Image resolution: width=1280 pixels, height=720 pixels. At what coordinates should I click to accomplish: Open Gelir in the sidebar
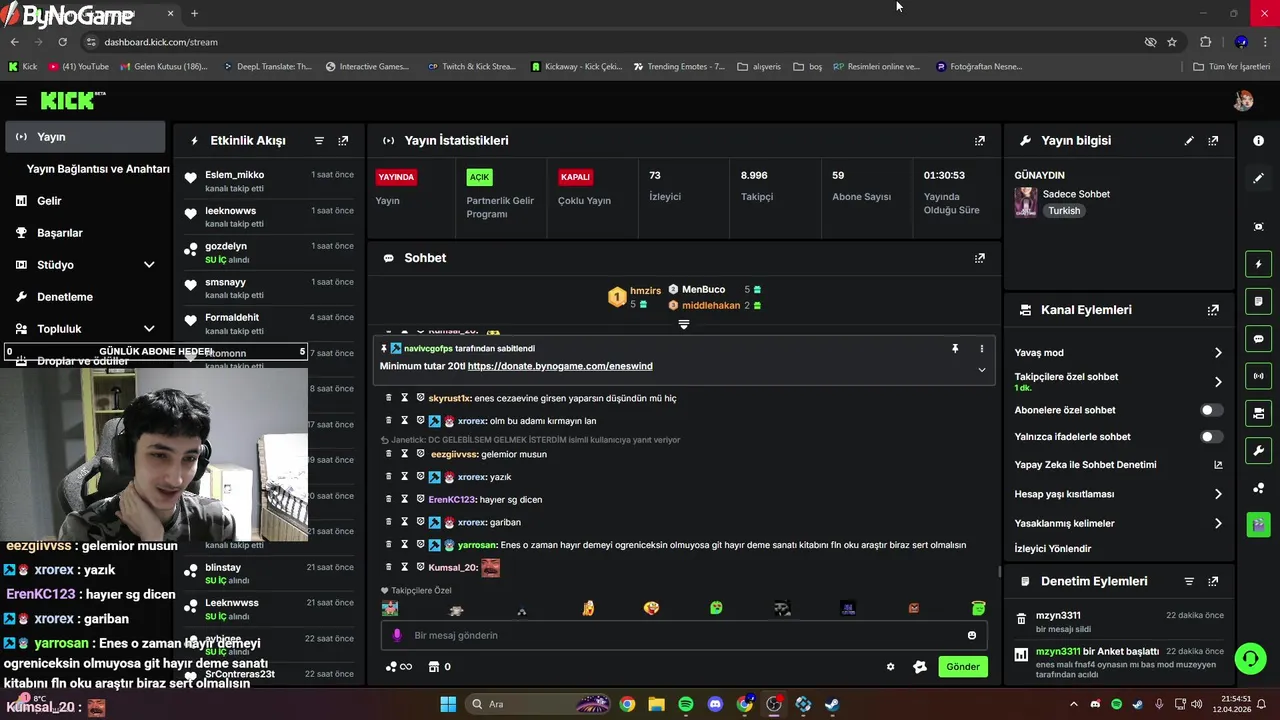coord(85,201)
